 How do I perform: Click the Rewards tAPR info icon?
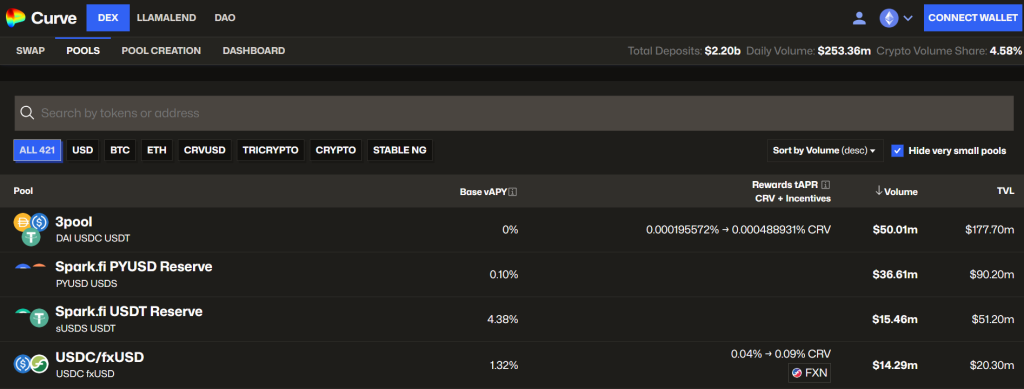click(x=826, y=185)
